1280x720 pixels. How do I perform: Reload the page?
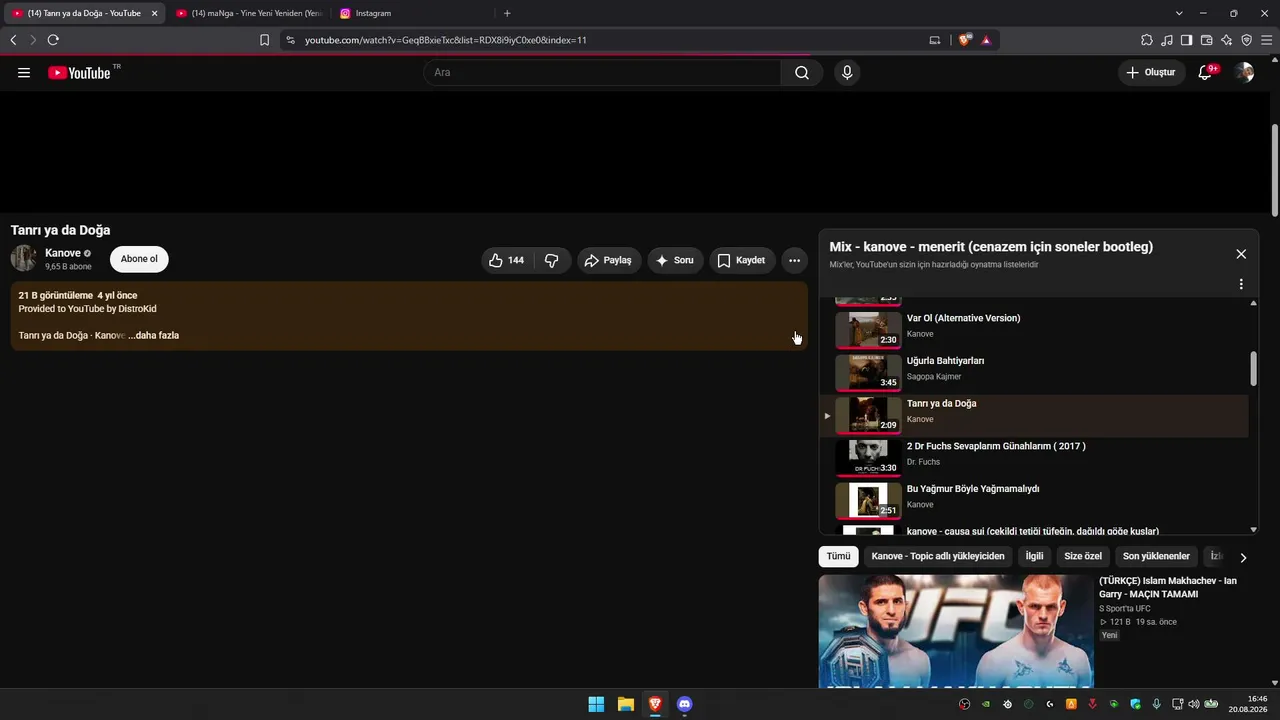tap(53, 40)
